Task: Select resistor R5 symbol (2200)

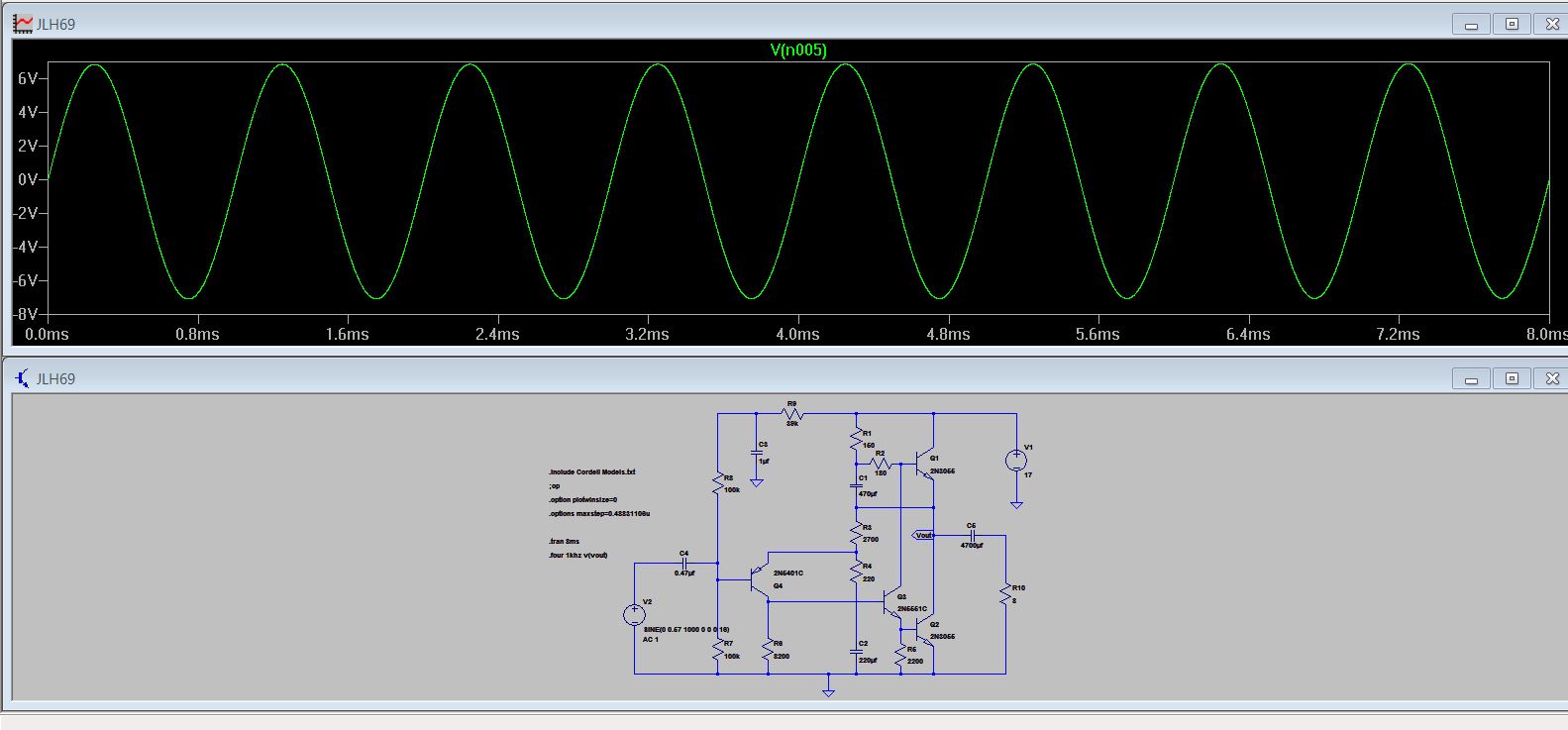Action: (900, 655)
